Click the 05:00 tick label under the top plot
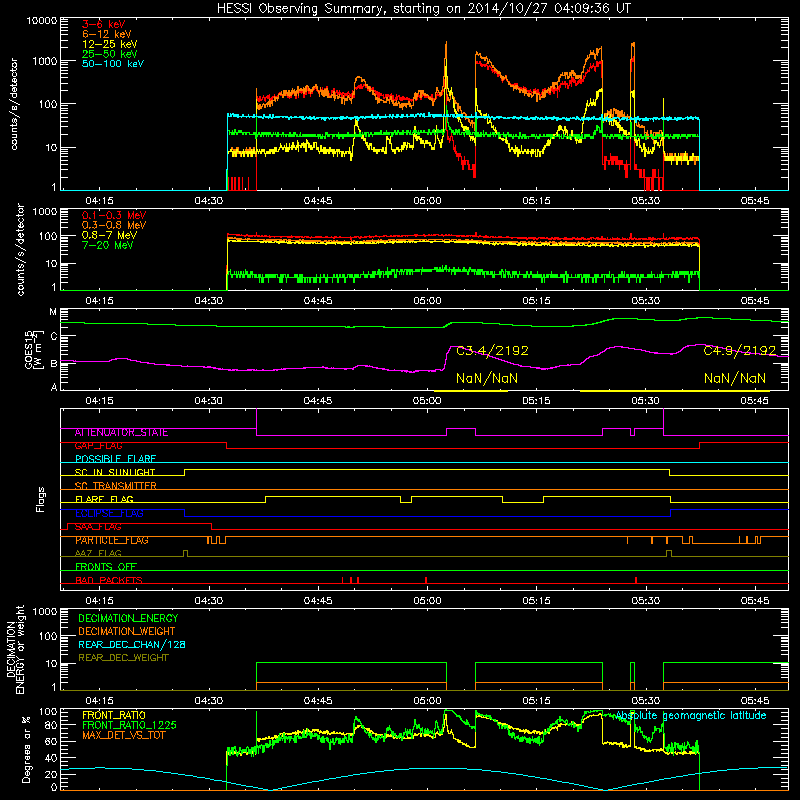 pos(427,201)
